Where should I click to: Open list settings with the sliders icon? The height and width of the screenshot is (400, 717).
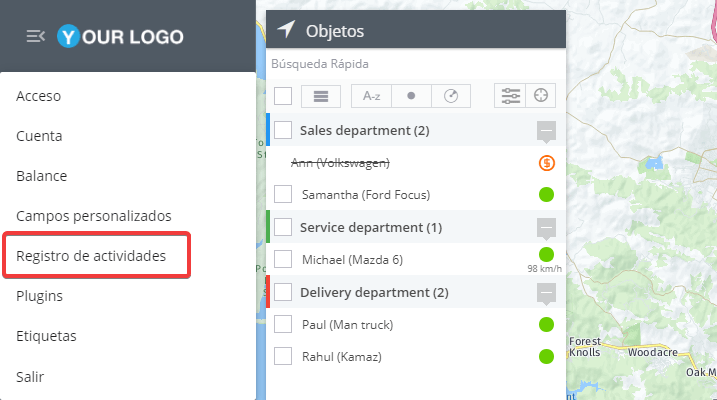click(x=510, y=96)
